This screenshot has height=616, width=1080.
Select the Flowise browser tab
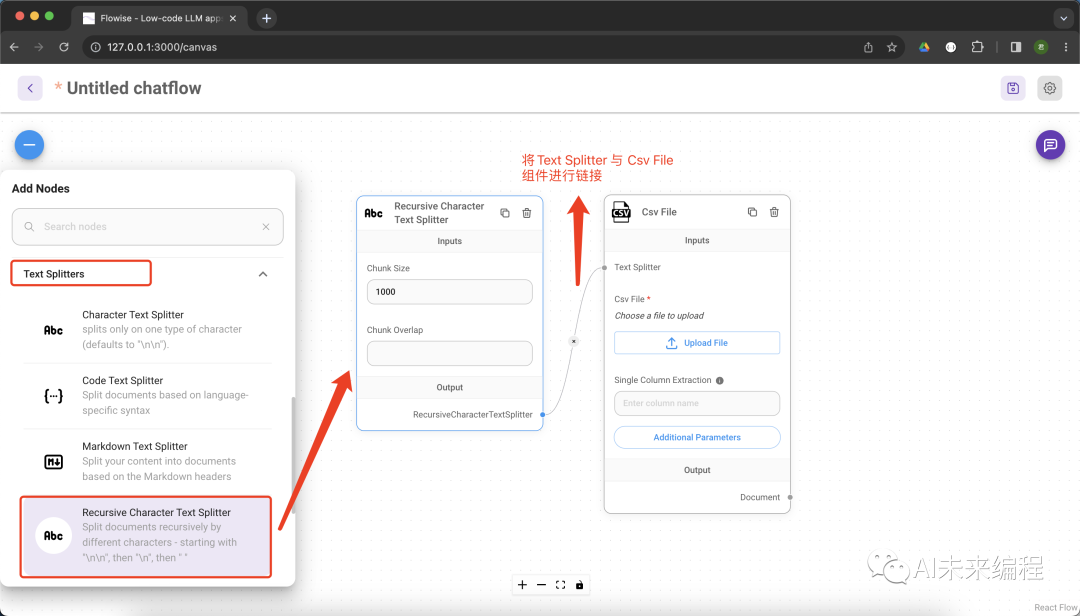[158, 19]
